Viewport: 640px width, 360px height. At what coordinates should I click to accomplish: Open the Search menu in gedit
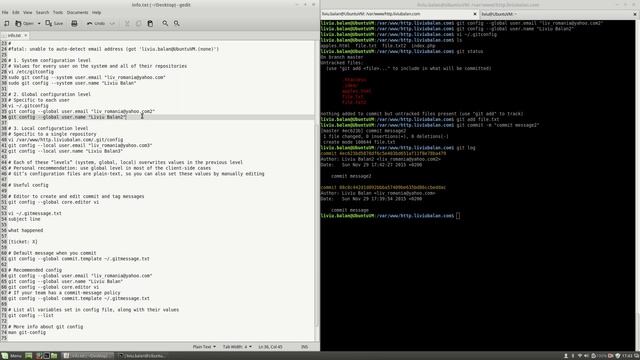(x=42, y=13)
